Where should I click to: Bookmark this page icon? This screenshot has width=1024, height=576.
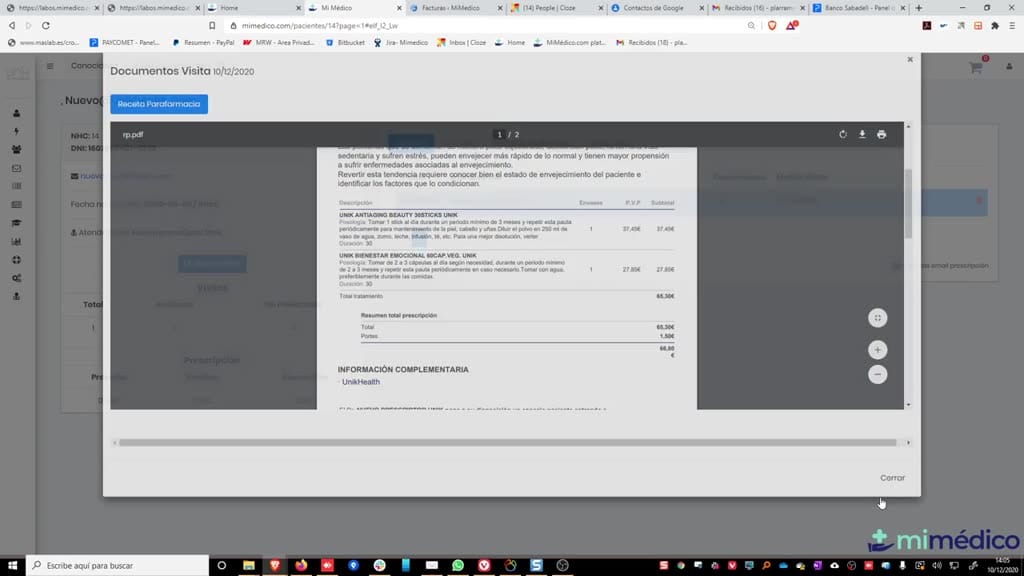coord(212,25)
